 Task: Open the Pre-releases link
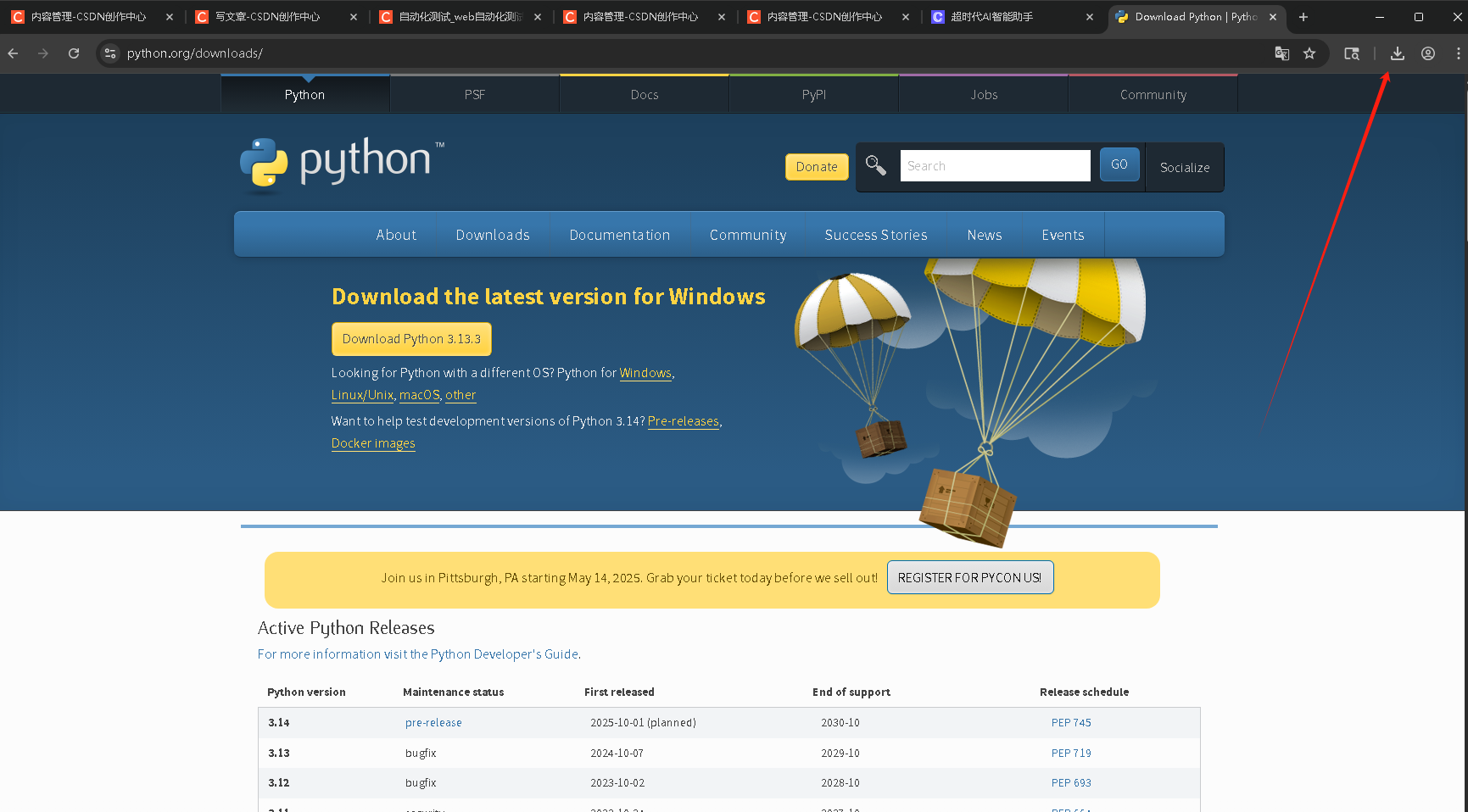[684, 421]
